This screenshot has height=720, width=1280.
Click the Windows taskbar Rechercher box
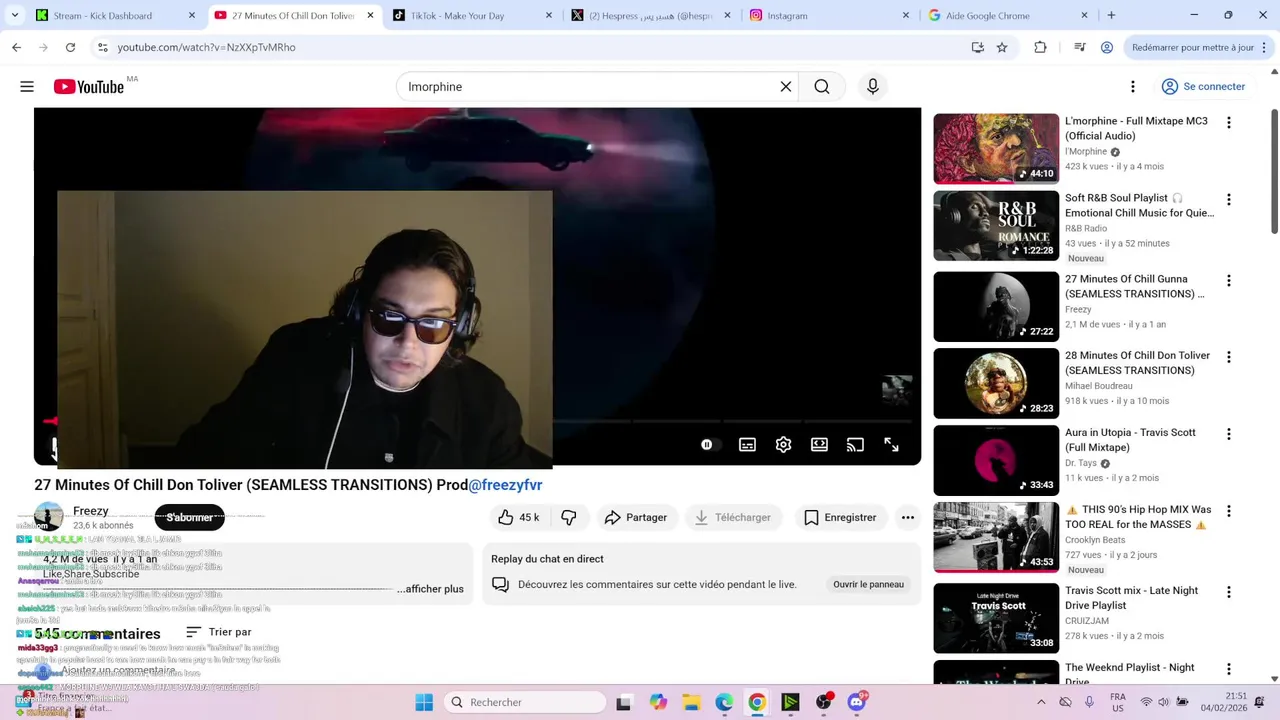[525, 702]
